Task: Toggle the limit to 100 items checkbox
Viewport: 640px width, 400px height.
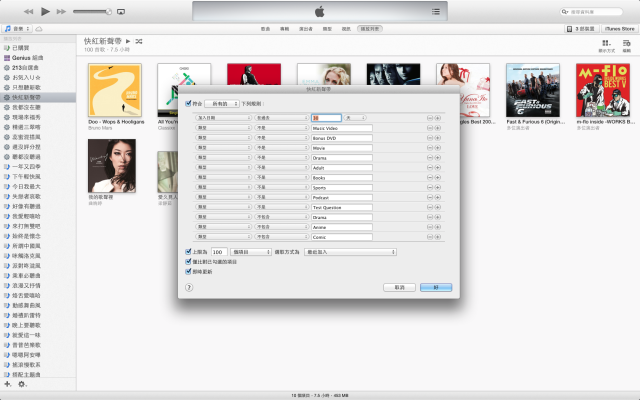Action: click(x=188, y=252)
